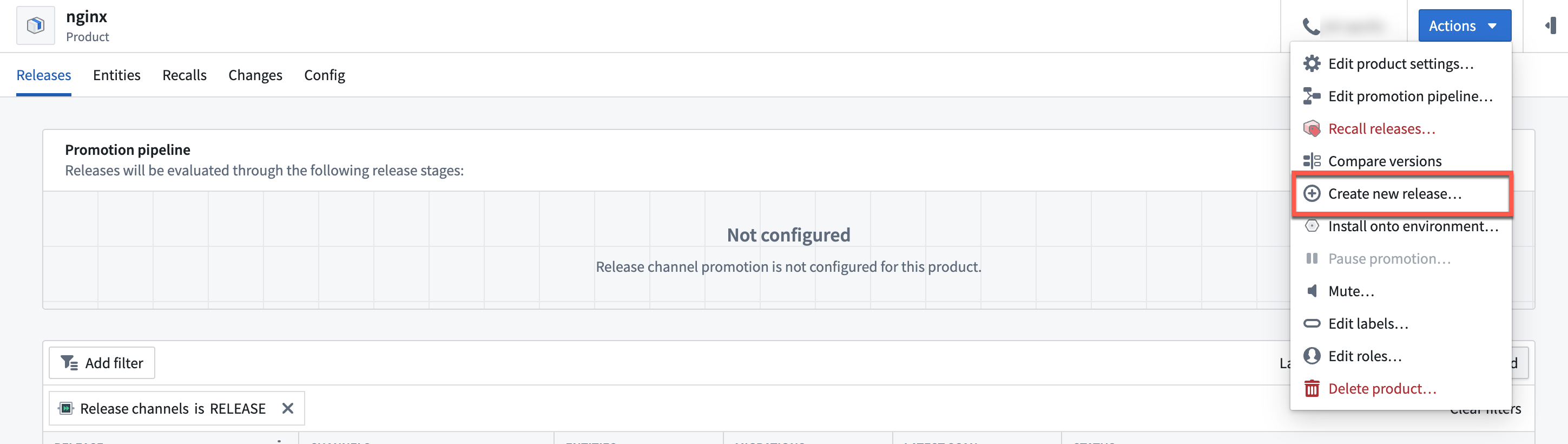Open the Recalls tab
Viewport: 1568px width, 444px height.
coord(185,75)
